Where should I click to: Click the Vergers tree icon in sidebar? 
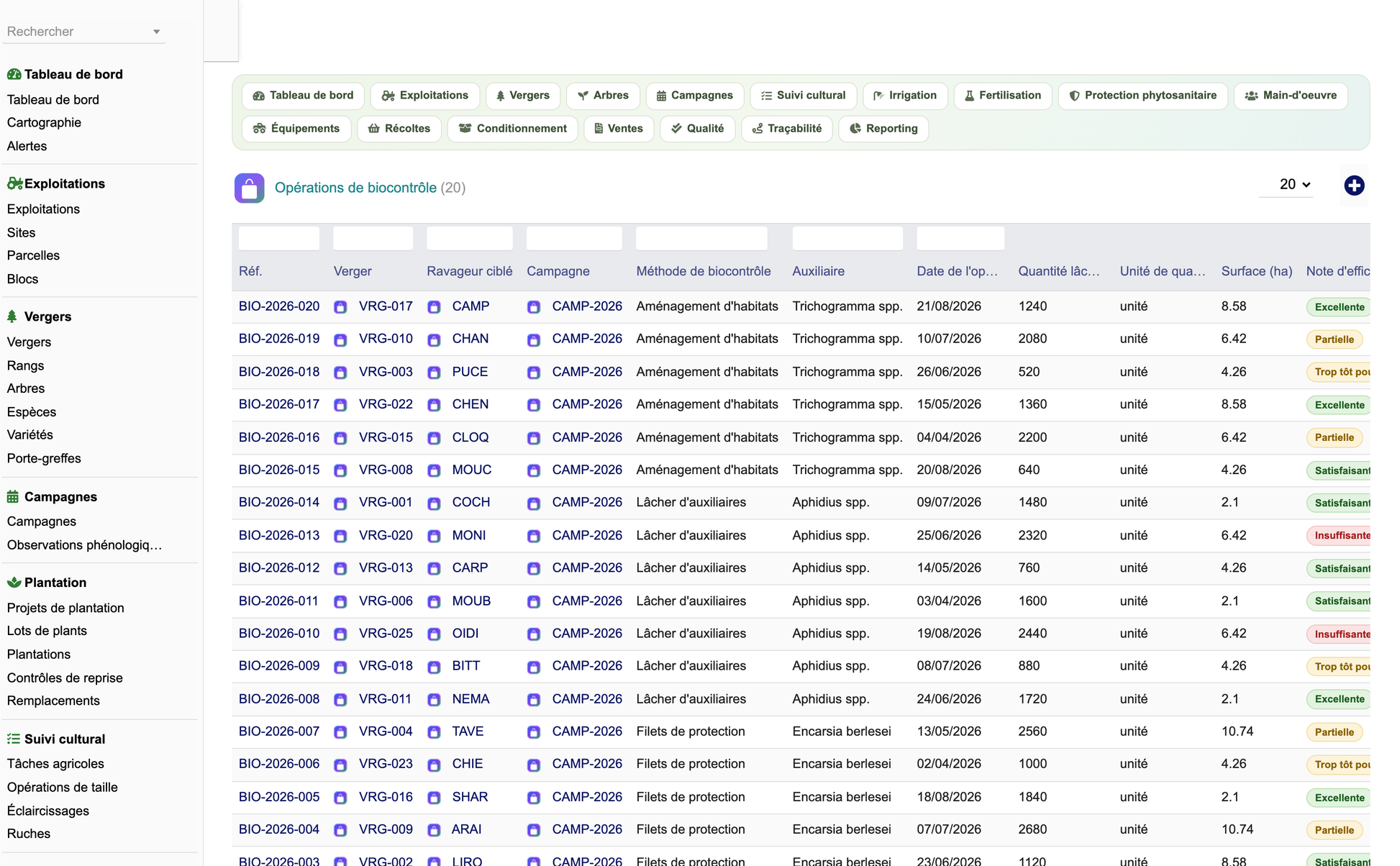tap(12, 316)
